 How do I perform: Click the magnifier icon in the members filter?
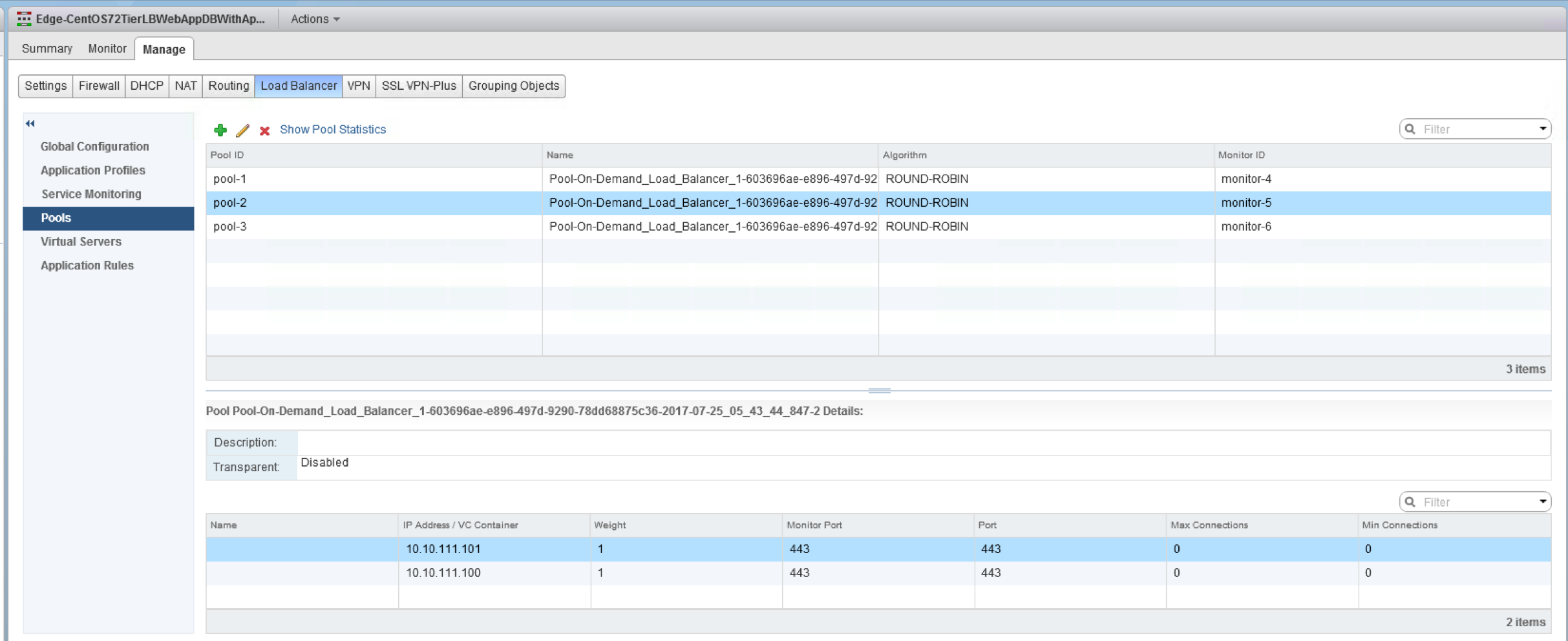(1410, 501)
